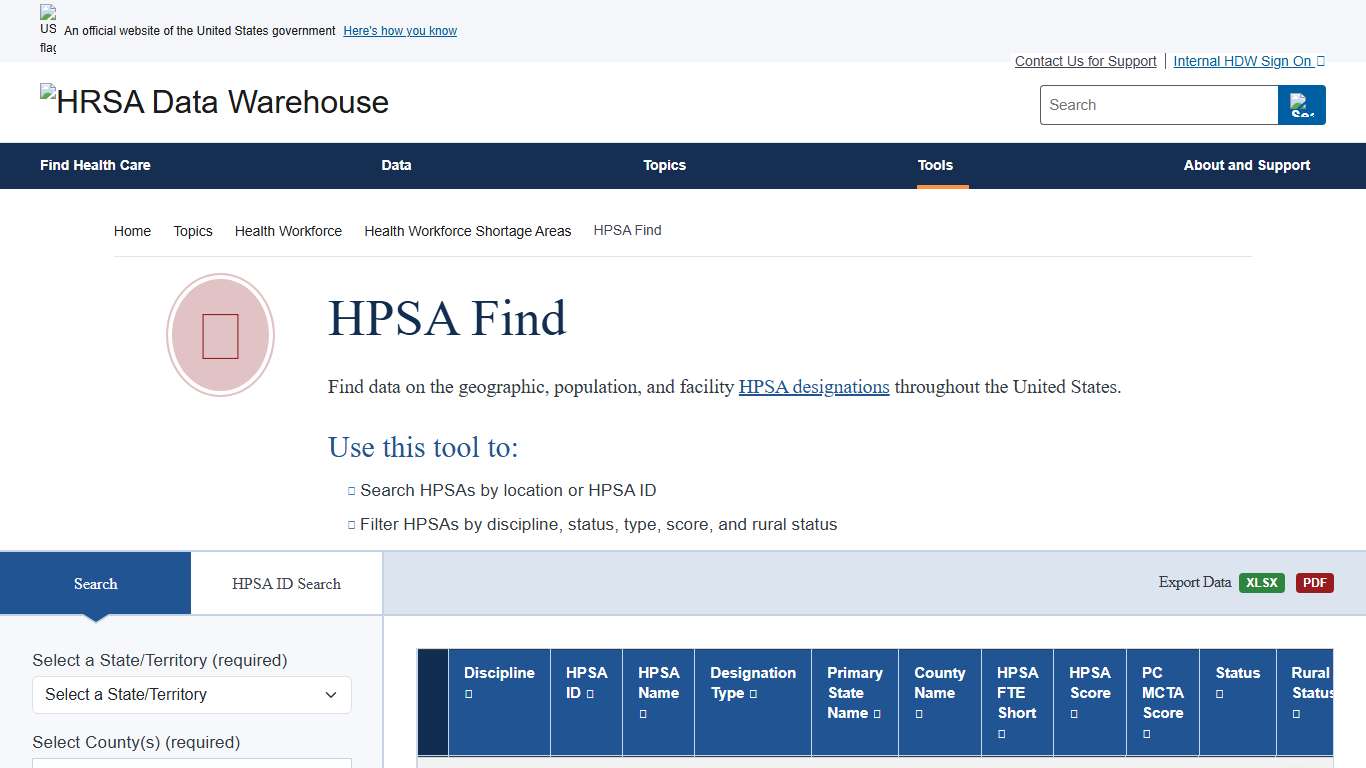
Task: Expand Here's how you know
Action: point(399,31)
